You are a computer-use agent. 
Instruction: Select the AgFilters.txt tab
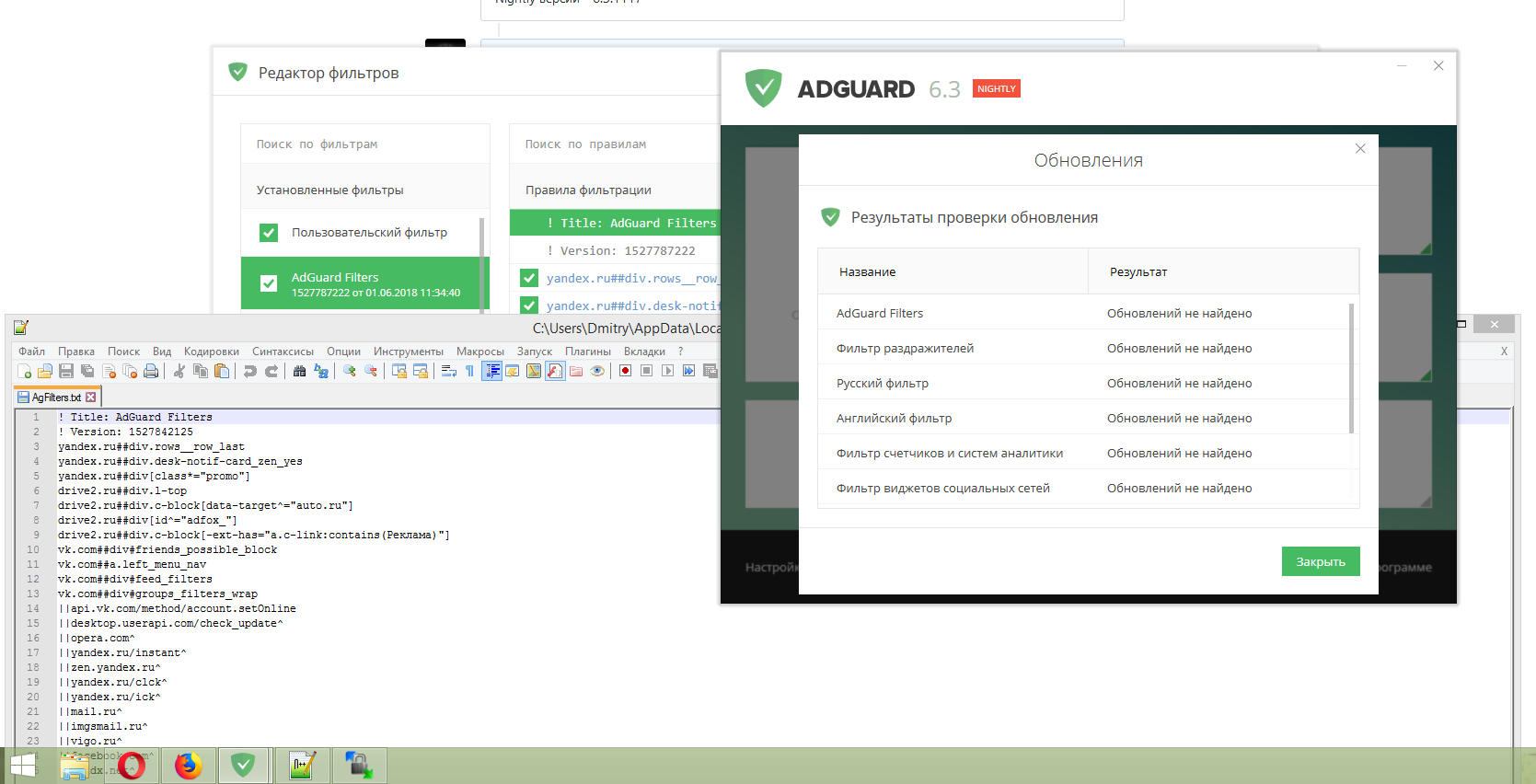tap(56, 398)
